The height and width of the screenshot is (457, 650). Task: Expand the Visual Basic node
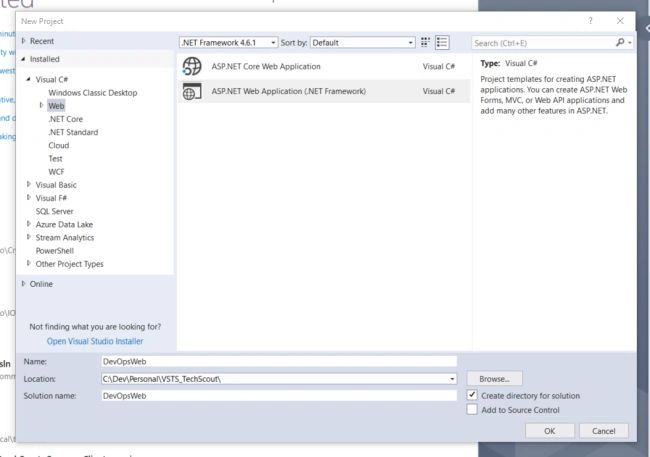coord(29,184)
